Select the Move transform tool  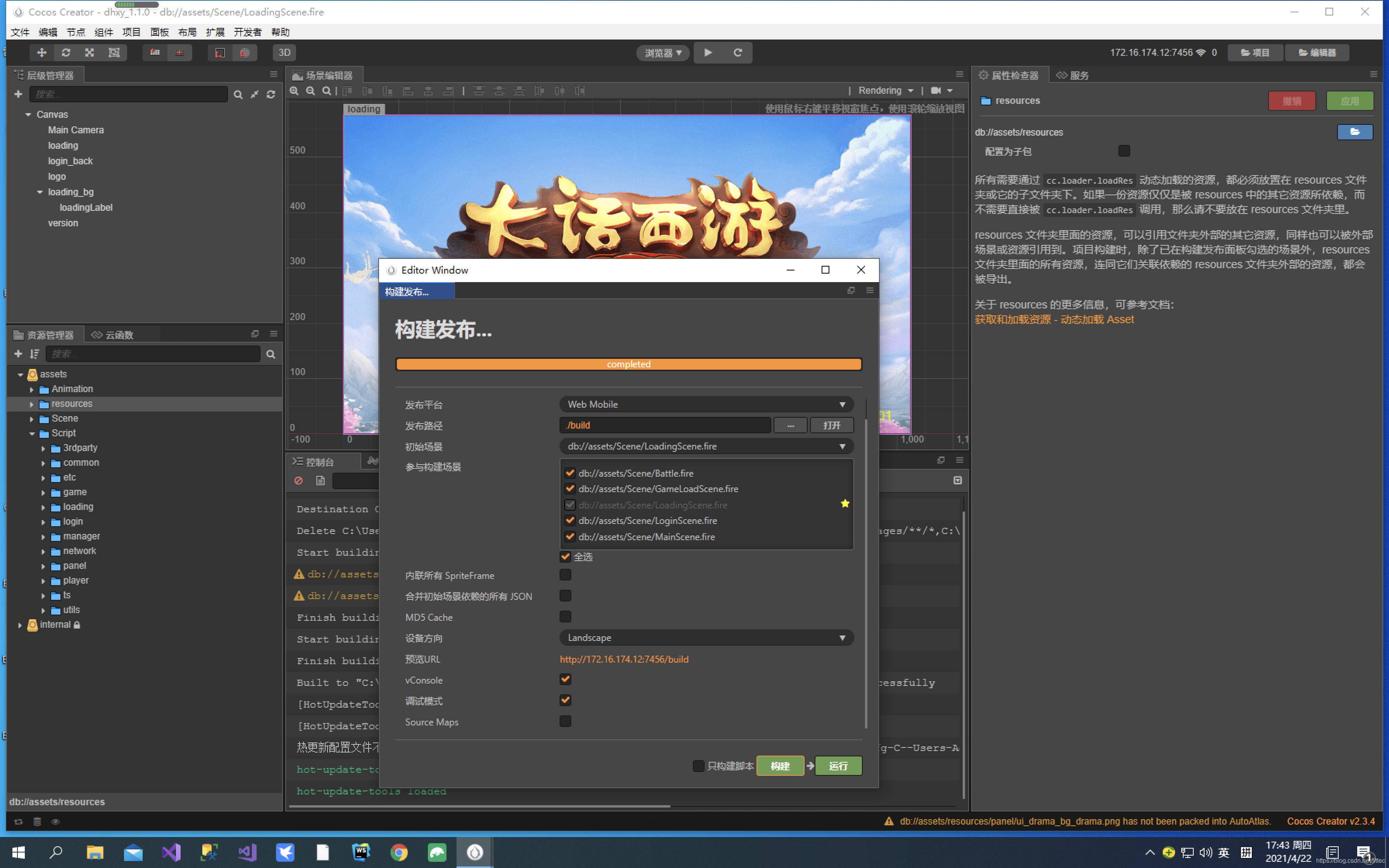click(x=42, y=52)
